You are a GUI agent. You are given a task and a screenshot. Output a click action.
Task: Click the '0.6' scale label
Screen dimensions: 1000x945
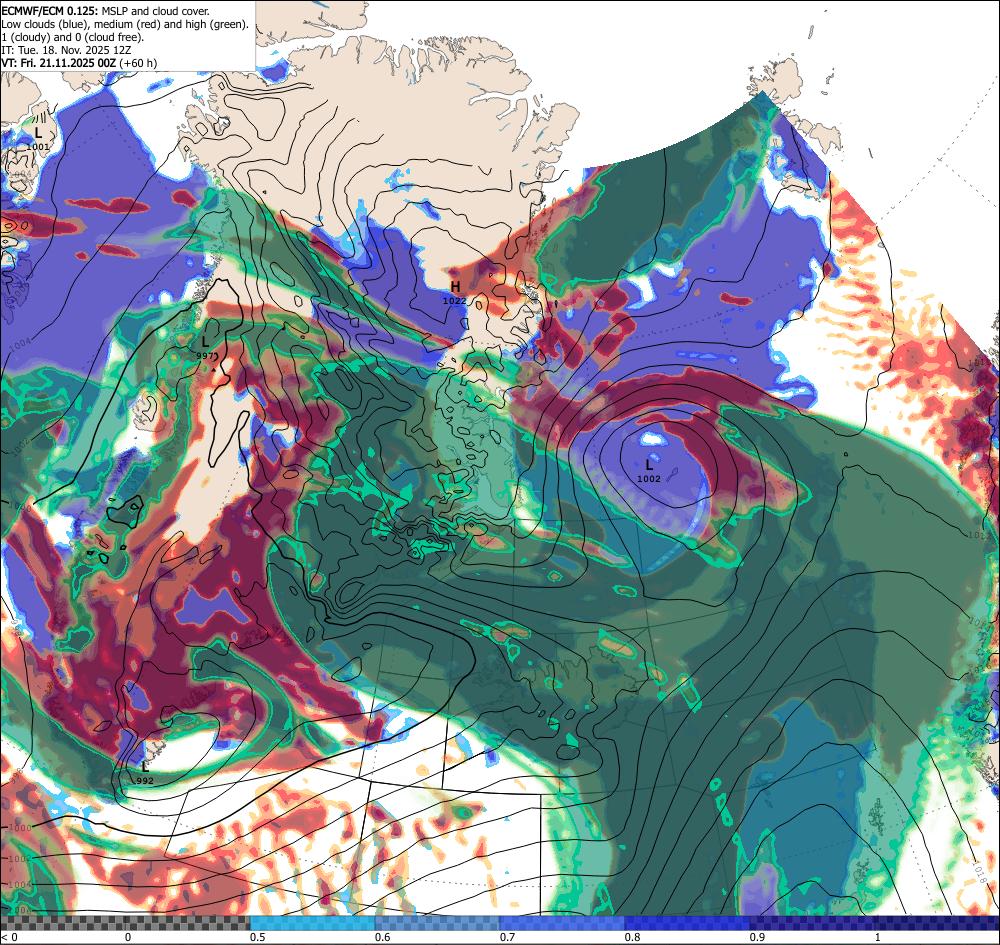point(383,937)
